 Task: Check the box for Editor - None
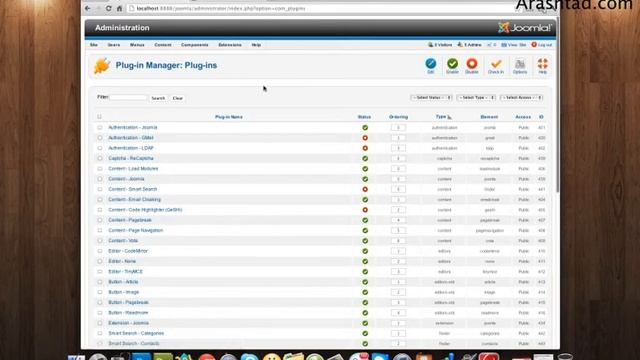(x=100, y=261)
